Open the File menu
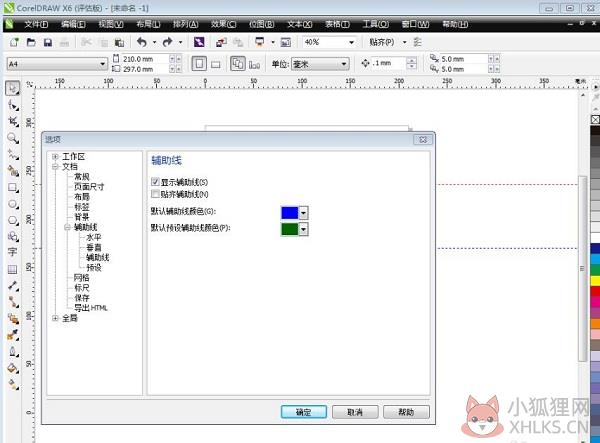The image size is (600, 443). tap(36, 24)
